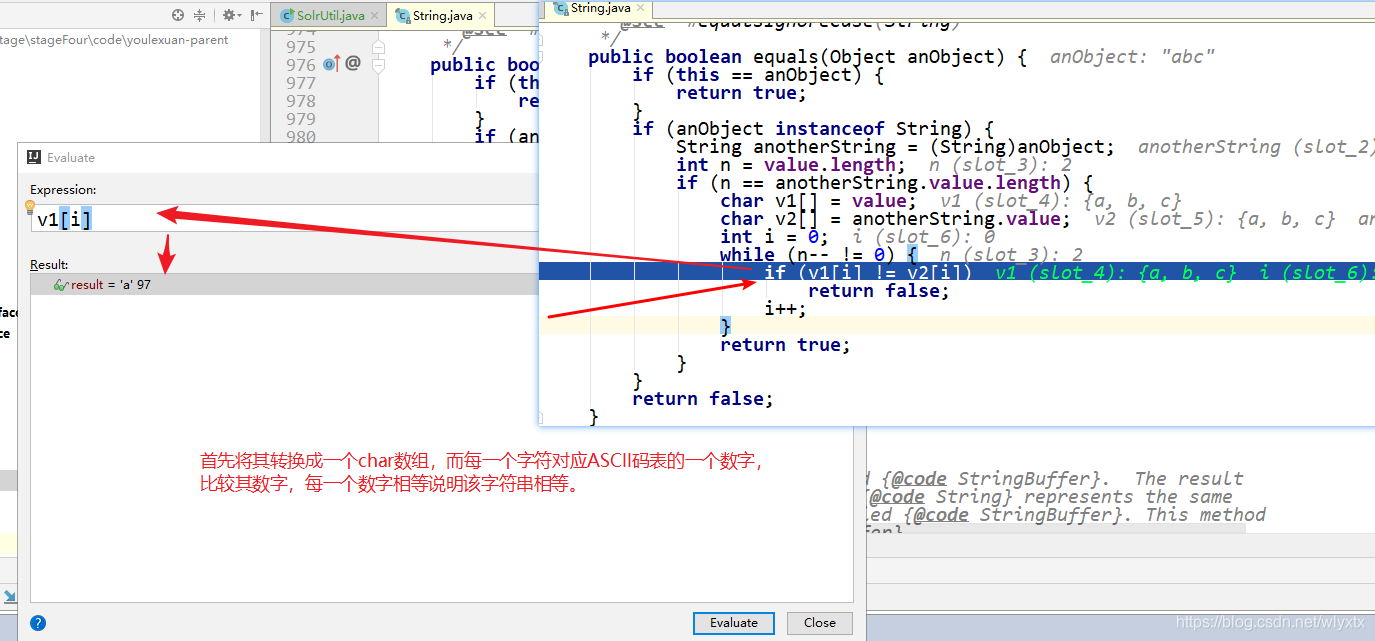The width and height of the screenshot is (1375, 641).
Task: Click 'if (anObject instanceof String) {' line
Action: (x=812, y=128)
